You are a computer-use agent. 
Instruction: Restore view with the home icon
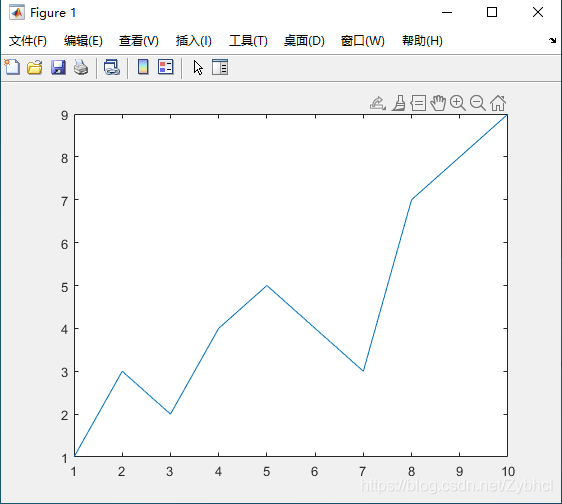tap(498, 103)
